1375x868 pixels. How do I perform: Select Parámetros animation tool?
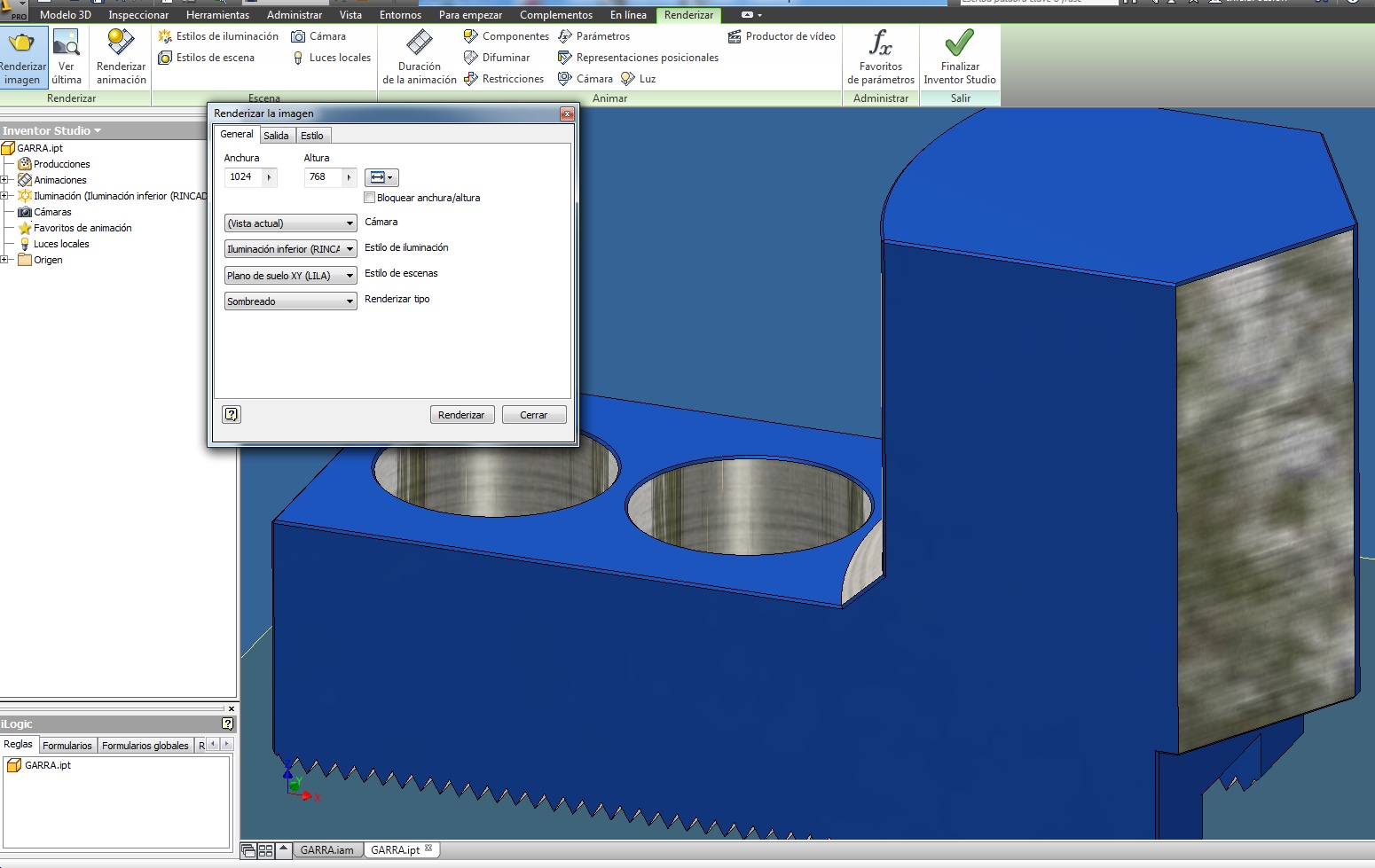tap(593, 36)
